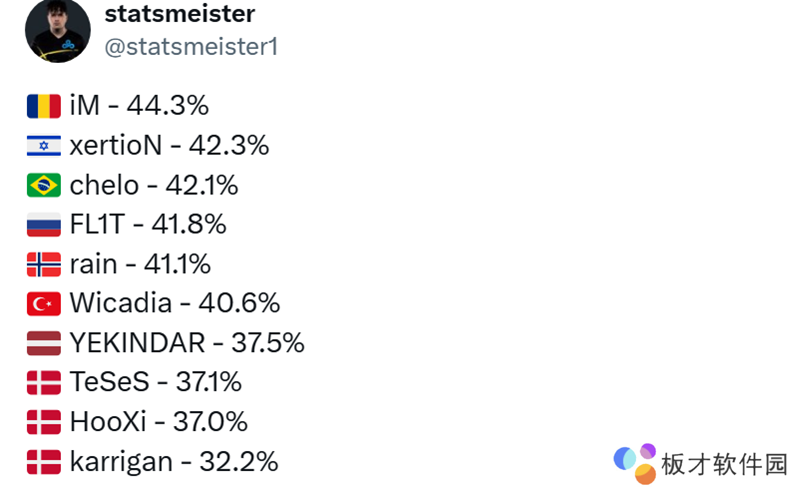Click the xertioN - 42.3% text

(x=169, y=146)
